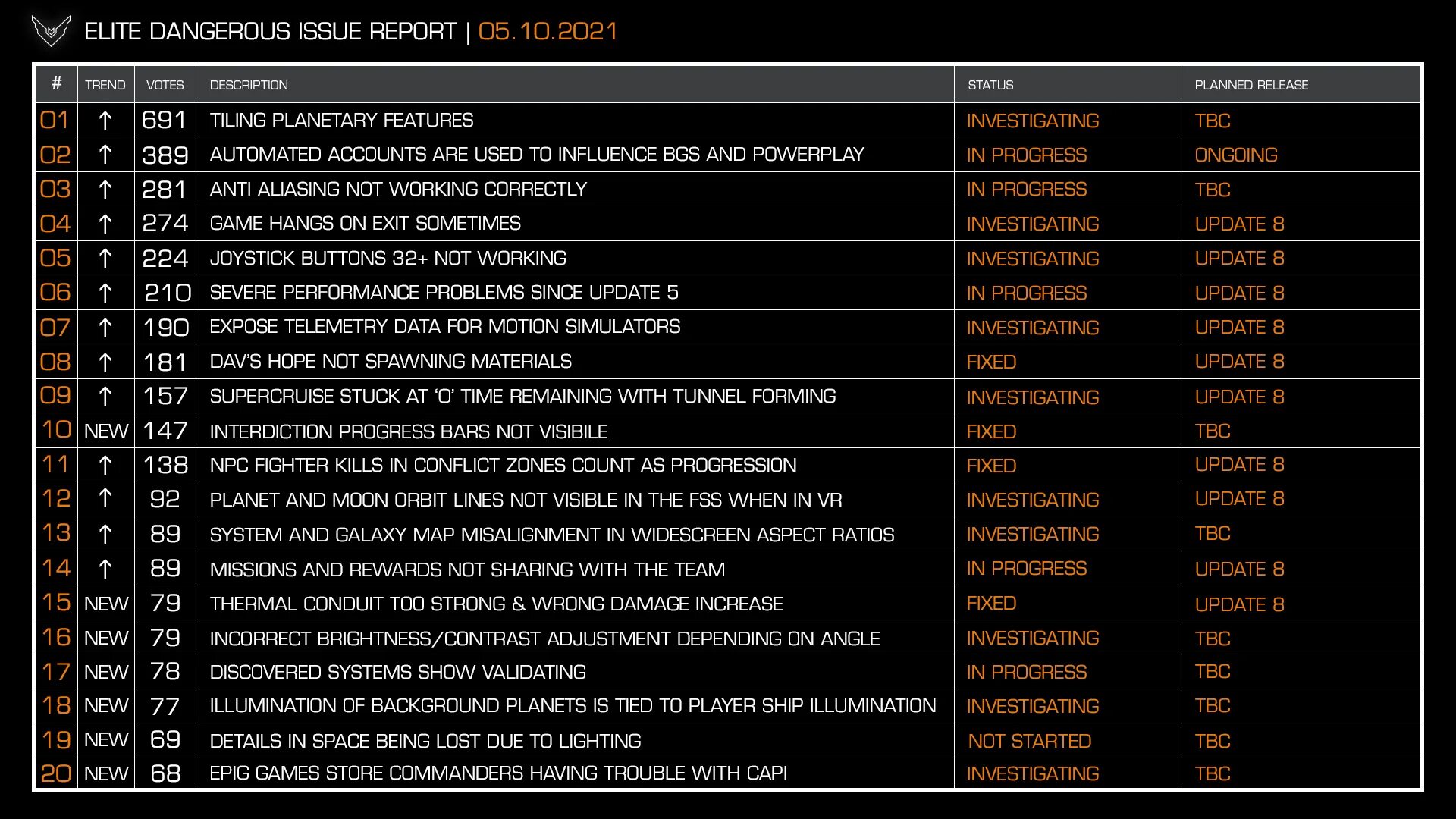Click the NEW label for issue 15
Screen dimensions: 1456x819
click(106, 604)
